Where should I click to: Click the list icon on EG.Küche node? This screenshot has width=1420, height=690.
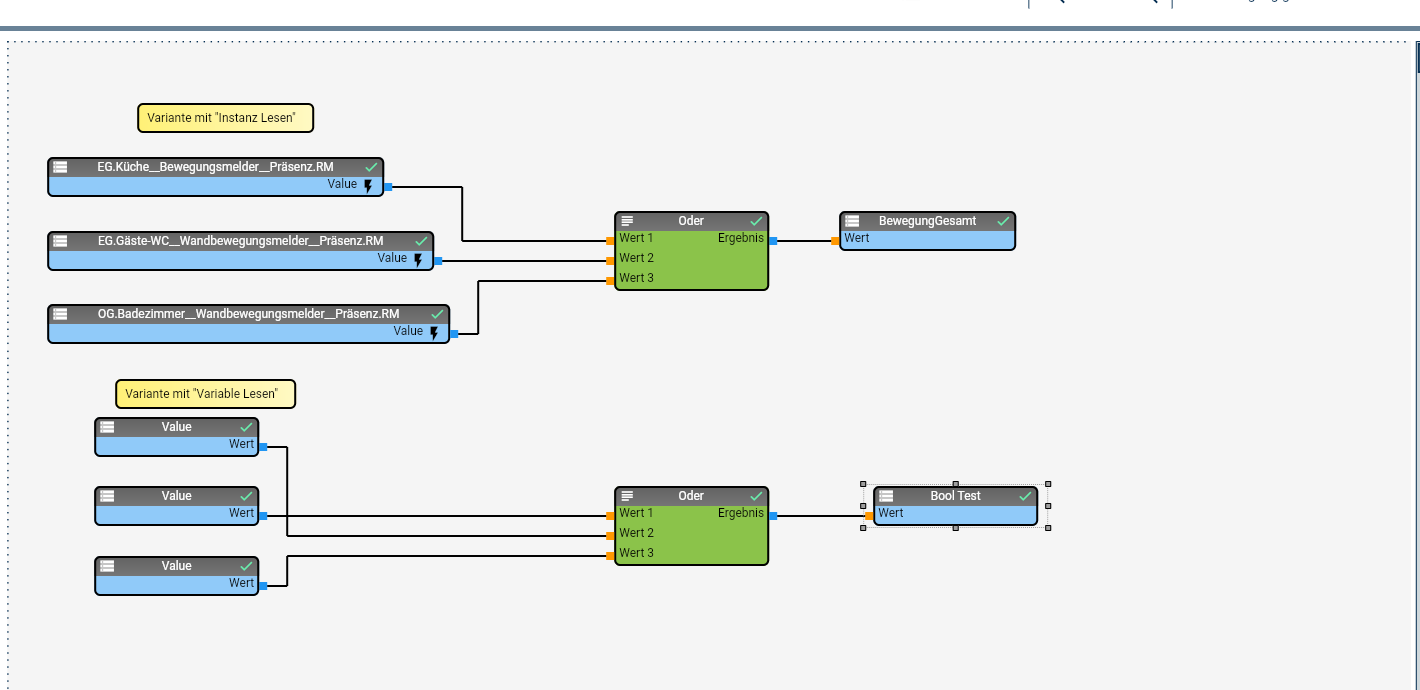(x=60, y=167)
